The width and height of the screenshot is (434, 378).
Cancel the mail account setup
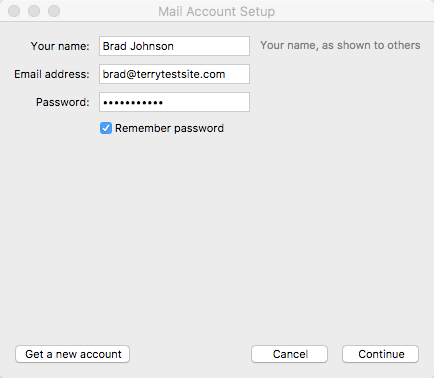coord(289,354)
